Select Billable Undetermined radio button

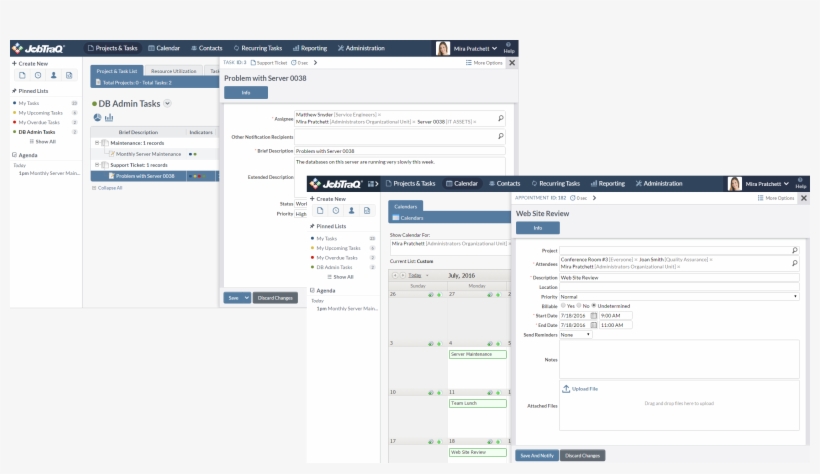(594, 306)
